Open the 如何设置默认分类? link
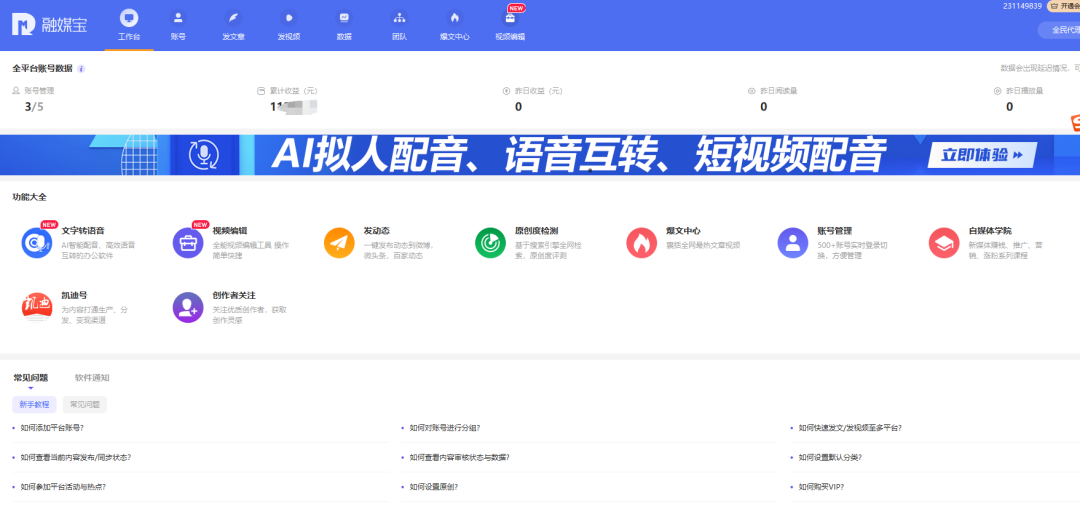 pos(830,457)
